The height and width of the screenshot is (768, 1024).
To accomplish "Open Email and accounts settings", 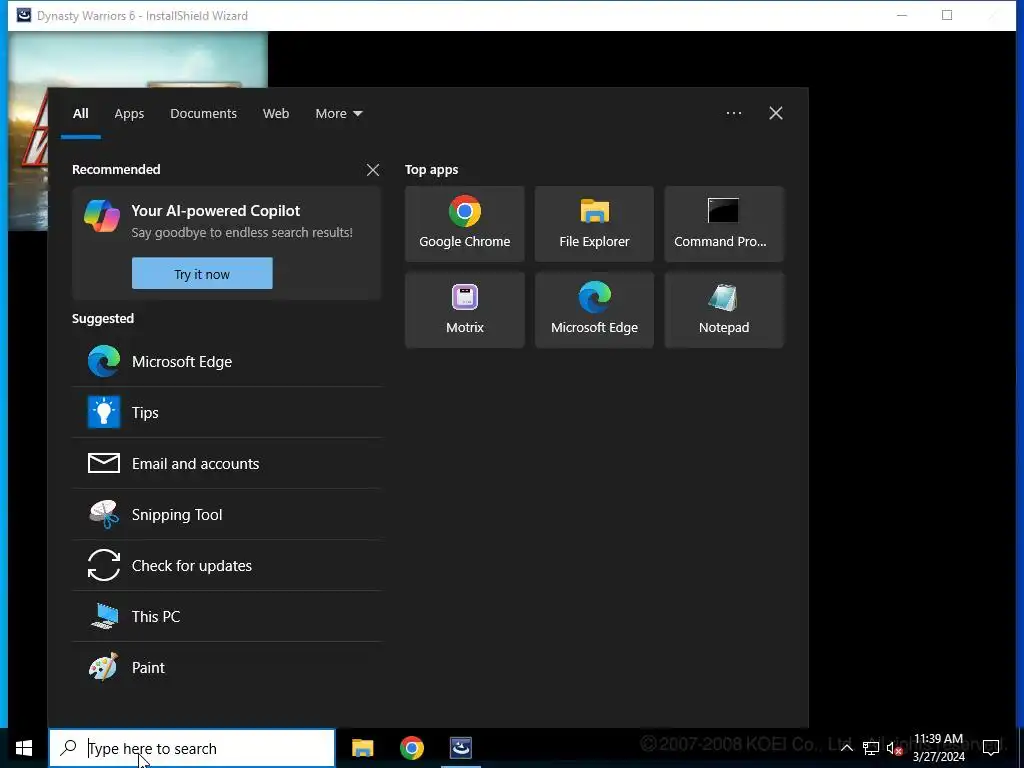I will point(227,463).
